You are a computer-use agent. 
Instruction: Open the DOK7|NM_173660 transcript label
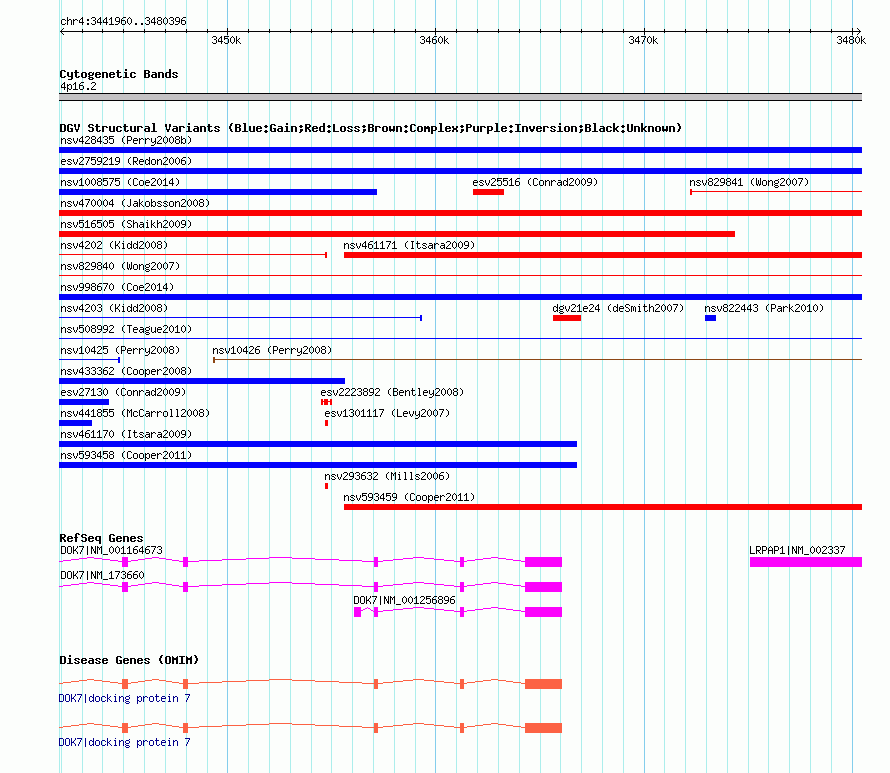(102, 575)
